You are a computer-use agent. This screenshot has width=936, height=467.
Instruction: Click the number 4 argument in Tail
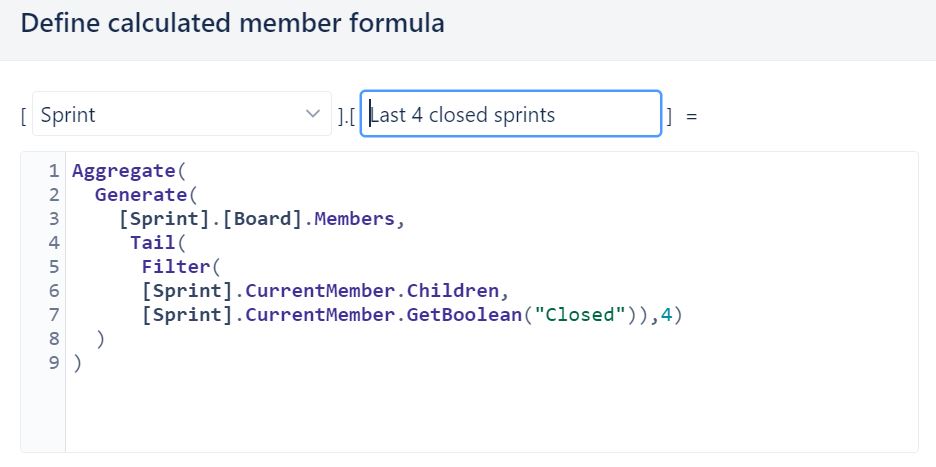666,314
